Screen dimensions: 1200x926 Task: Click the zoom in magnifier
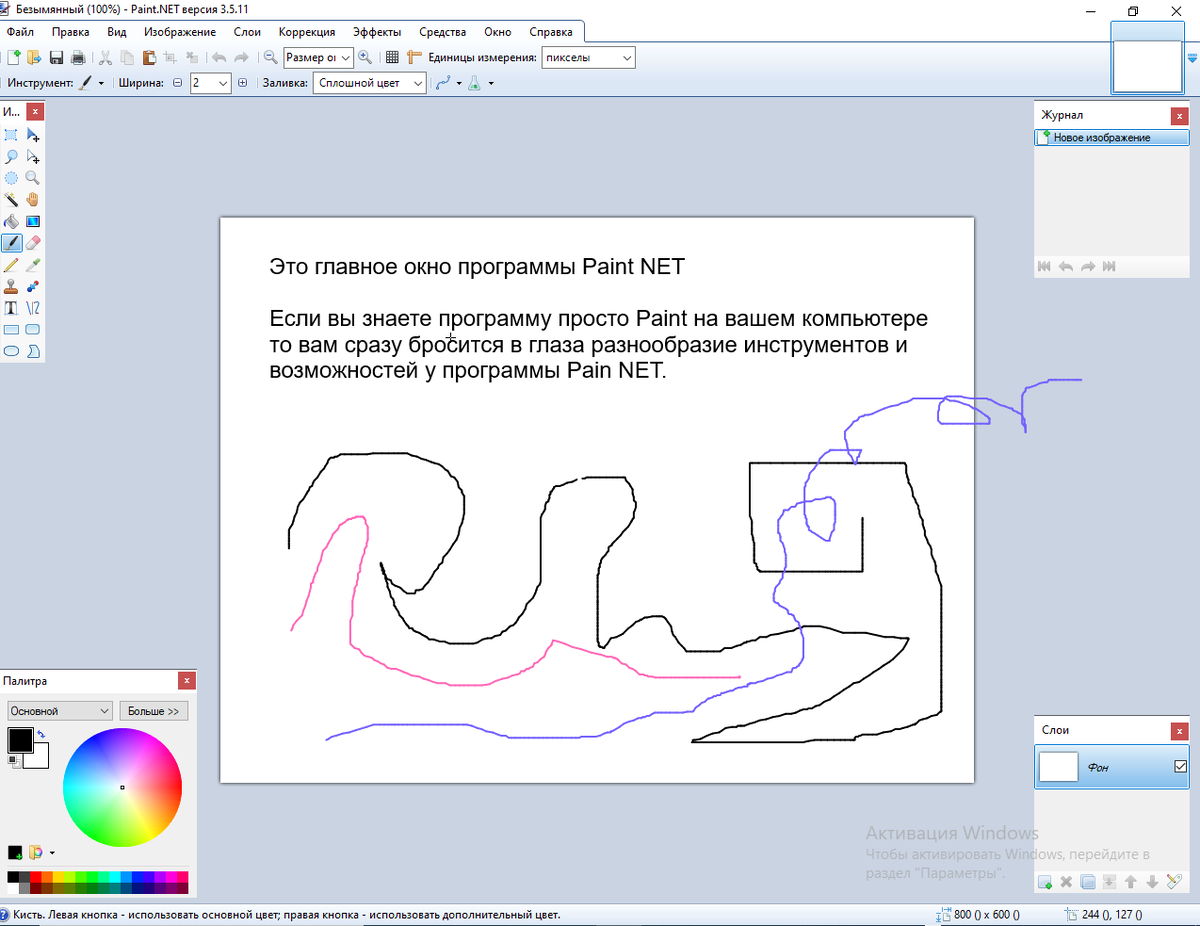pos(365,58)
